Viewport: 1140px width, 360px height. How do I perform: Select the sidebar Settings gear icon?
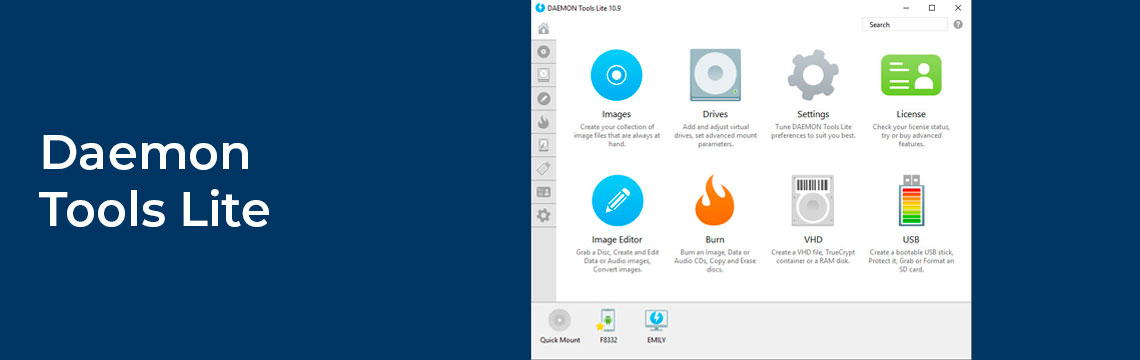click(x=543, y=215)
